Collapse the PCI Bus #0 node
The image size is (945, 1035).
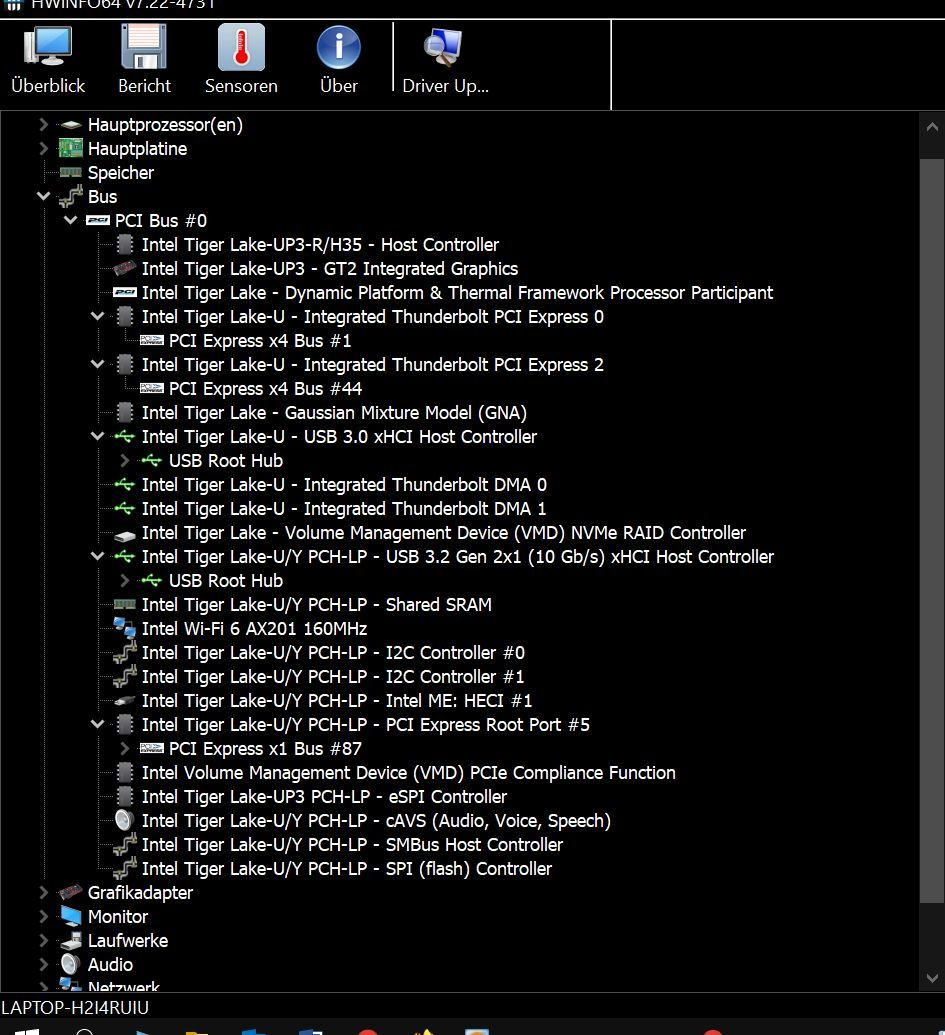(x=71, y=220)
